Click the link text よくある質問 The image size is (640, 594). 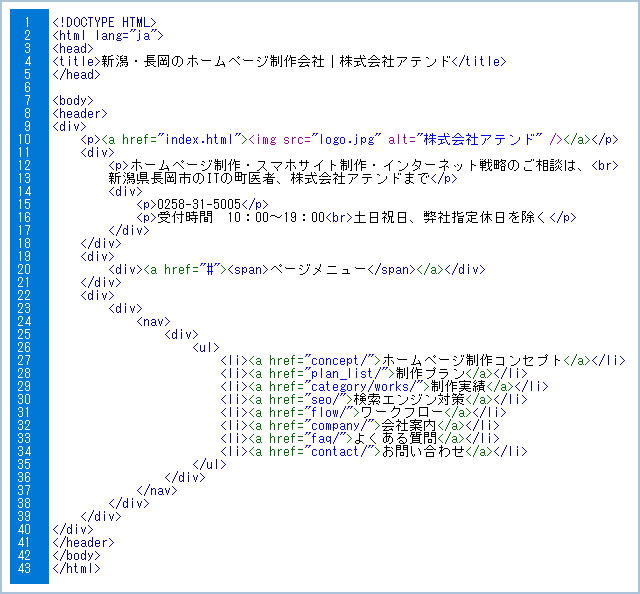click(395, 438)
